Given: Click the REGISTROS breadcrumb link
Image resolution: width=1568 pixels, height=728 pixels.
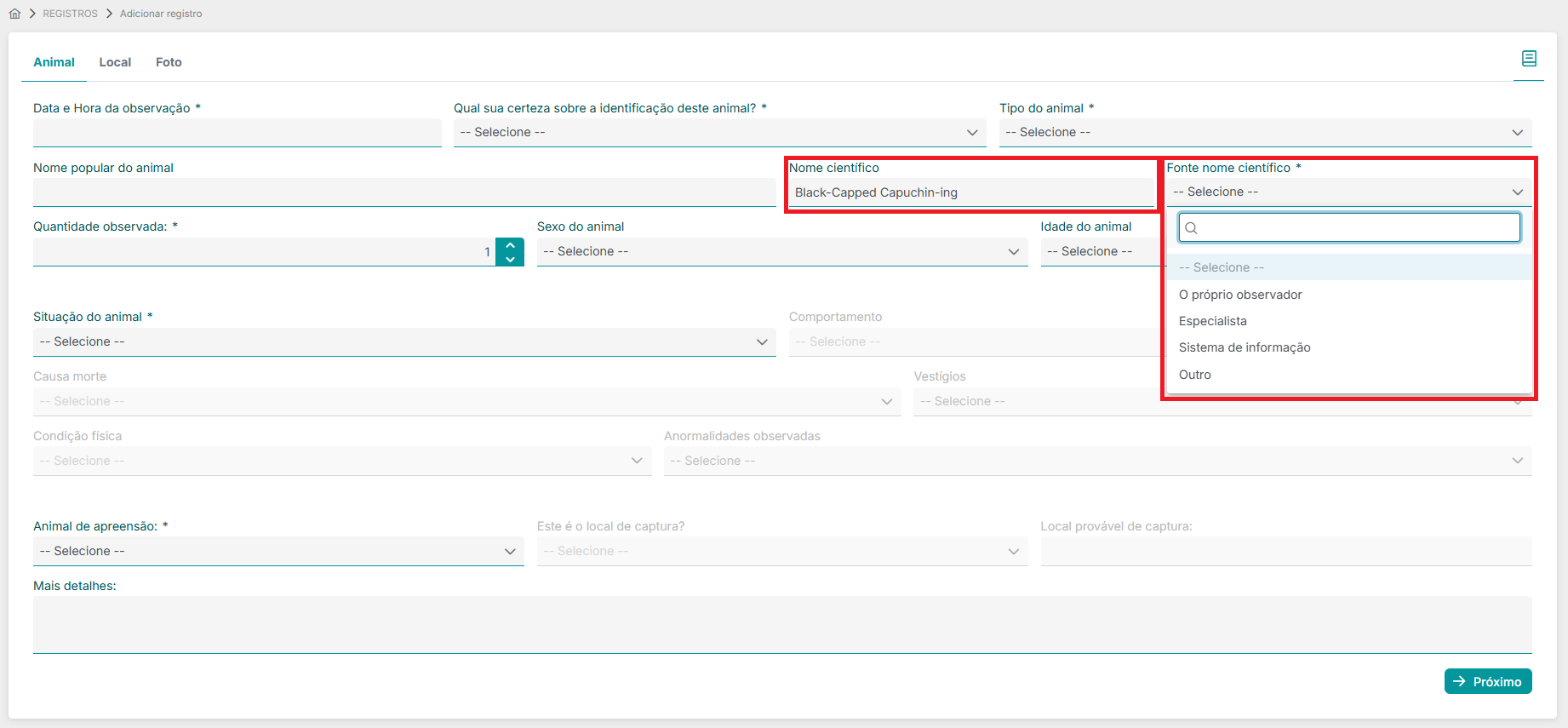Looking at the screenshot, I should pos(70,14).
